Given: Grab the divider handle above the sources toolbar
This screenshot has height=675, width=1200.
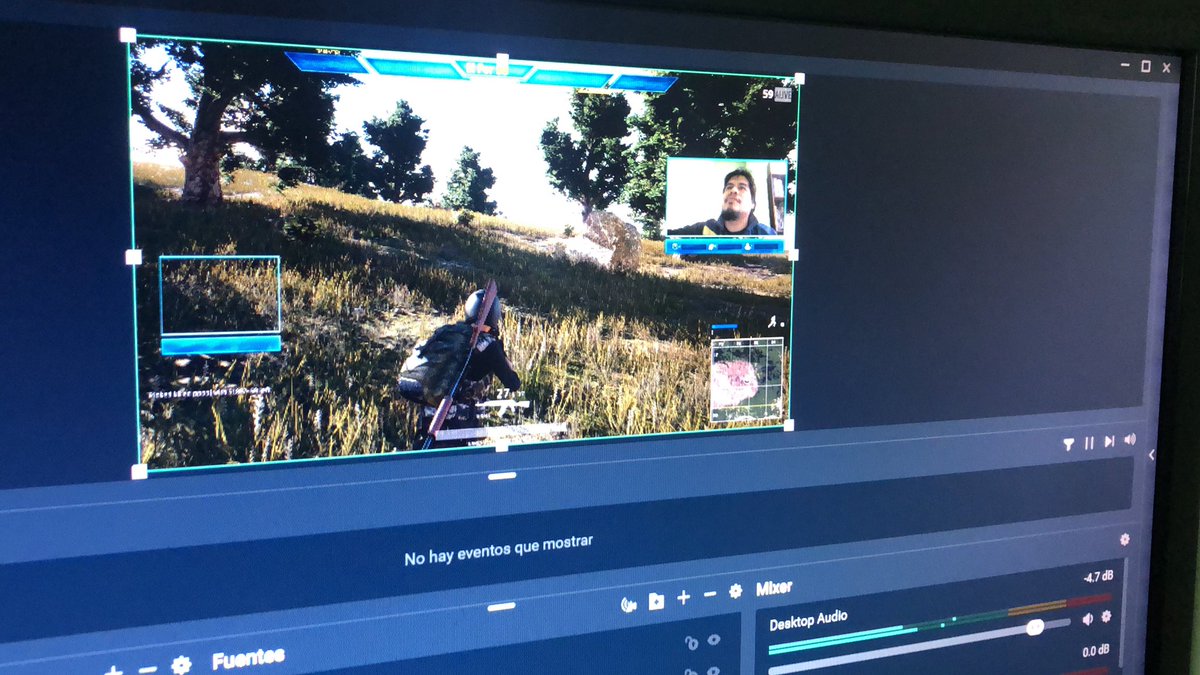Looking at the screenshot, I should coord(501,607).
